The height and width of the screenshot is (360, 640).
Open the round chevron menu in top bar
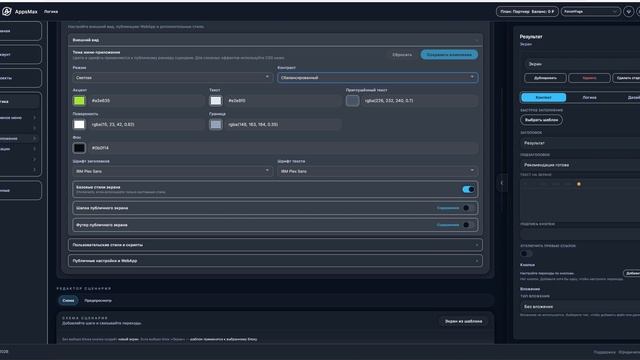[628, 11]
